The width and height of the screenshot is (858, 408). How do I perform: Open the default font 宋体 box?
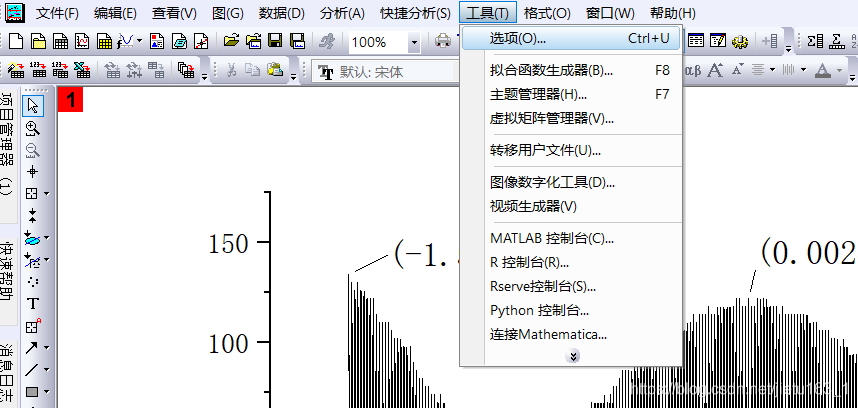pyautogui.click(x=383, y=72)
